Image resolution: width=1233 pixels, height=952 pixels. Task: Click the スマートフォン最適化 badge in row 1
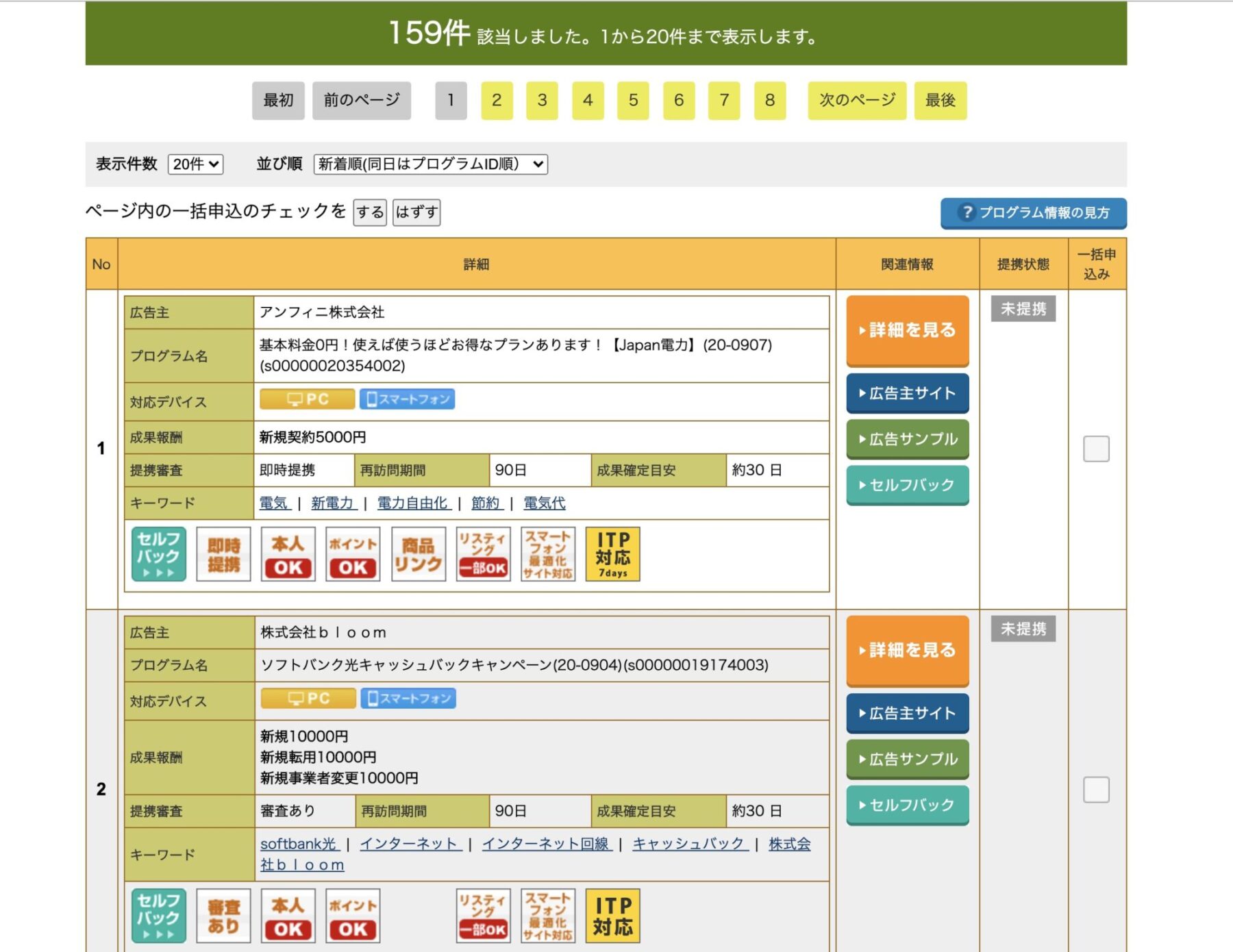tap(548, 554)
